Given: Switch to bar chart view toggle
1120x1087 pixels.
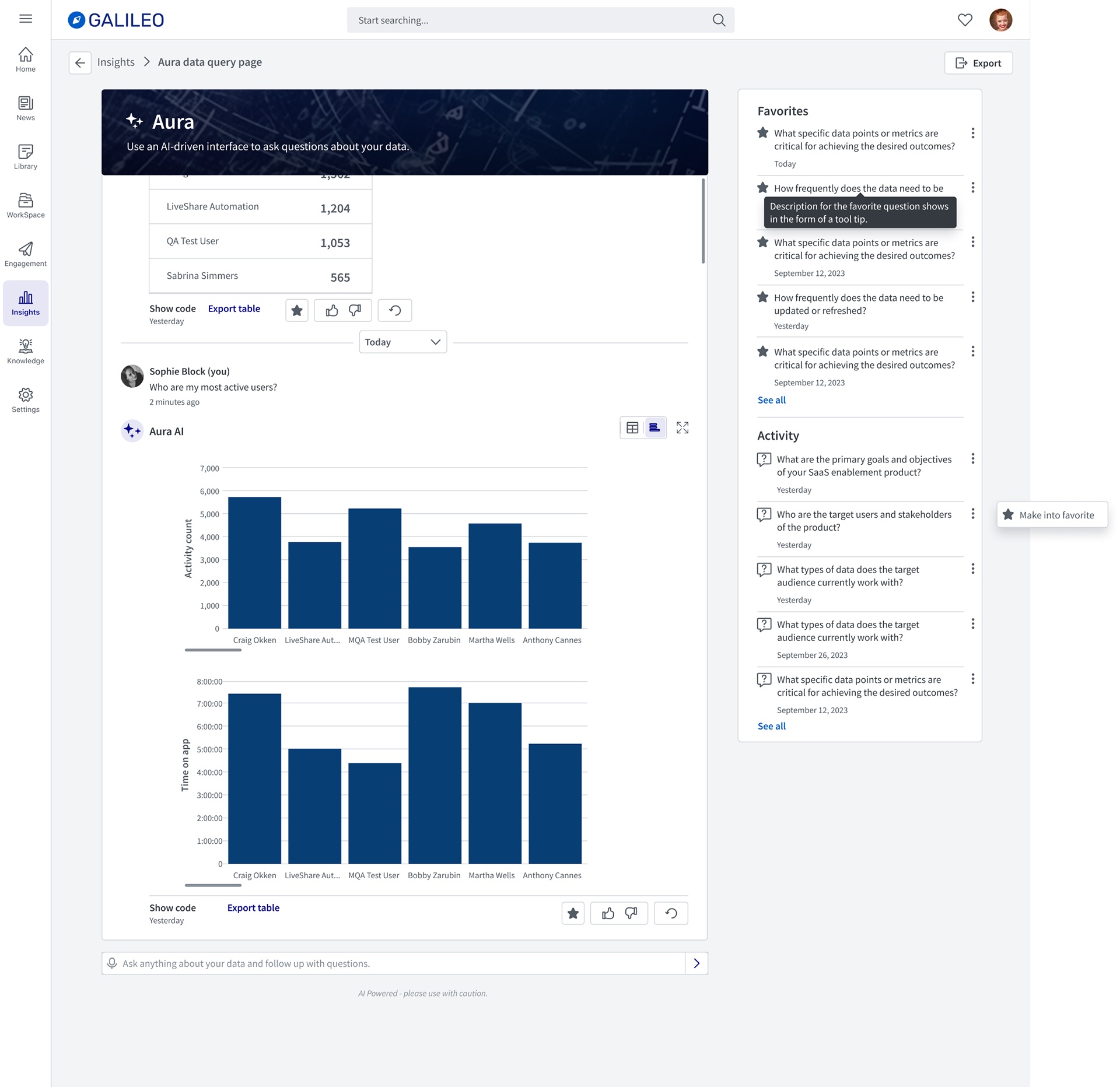Looking at the screenshot, I should tap(654, 427).
